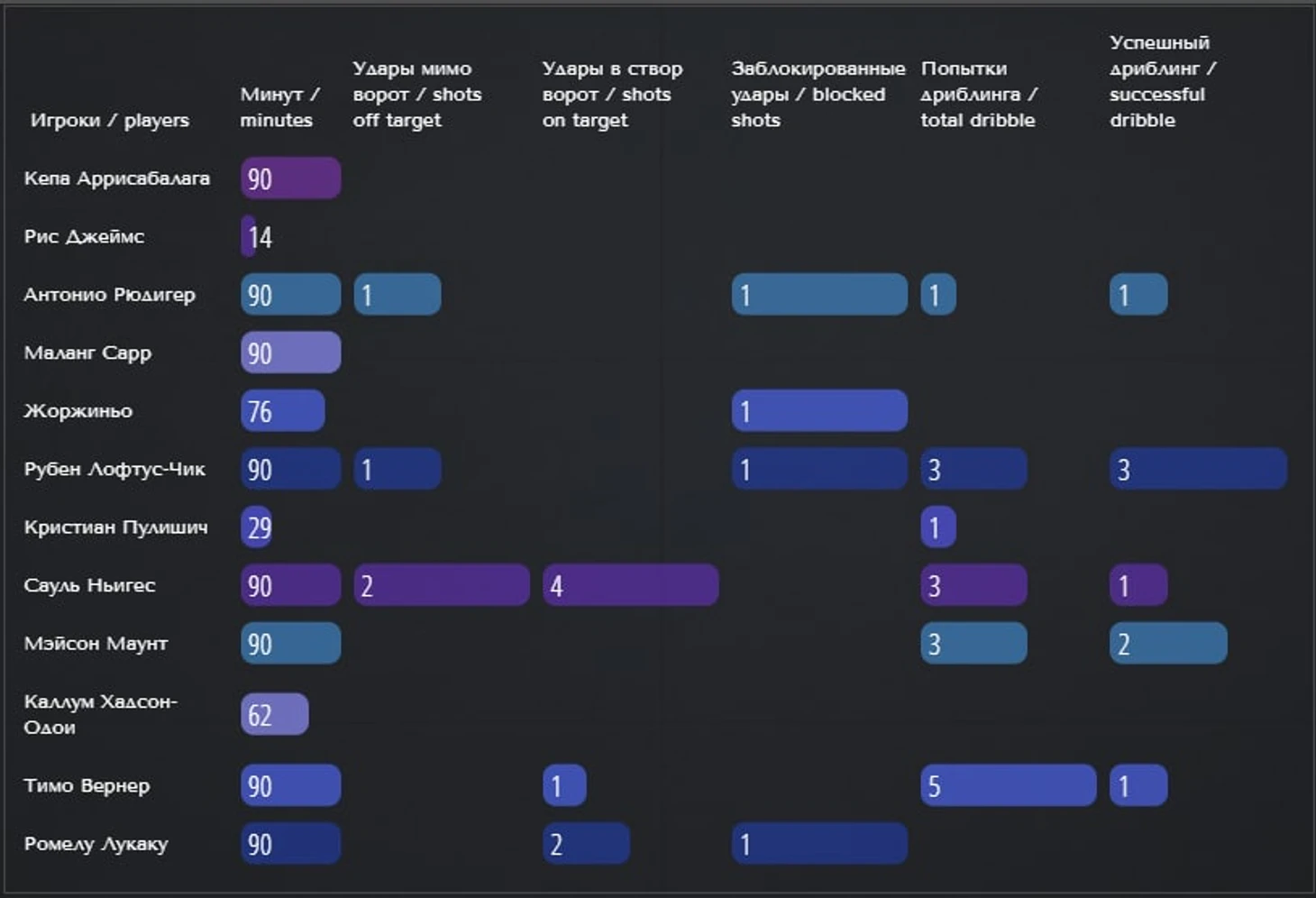Click Каллум Хадсон-Одои minutes bar 62
This screenshot has height=898, width=1316.
point(274,714)
